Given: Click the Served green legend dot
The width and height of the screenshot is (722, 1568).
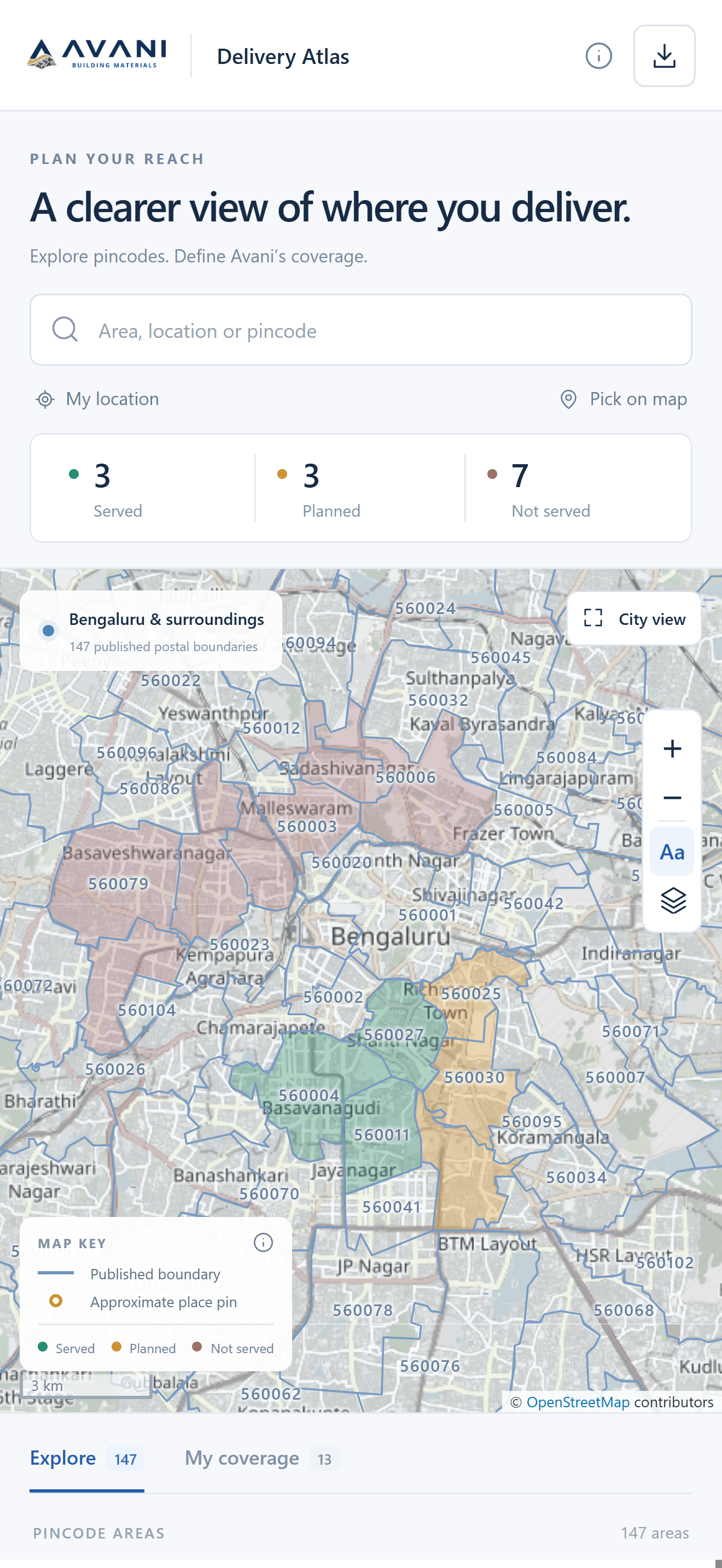Looking at the screenshot, I should click(x=43, y=1347).
